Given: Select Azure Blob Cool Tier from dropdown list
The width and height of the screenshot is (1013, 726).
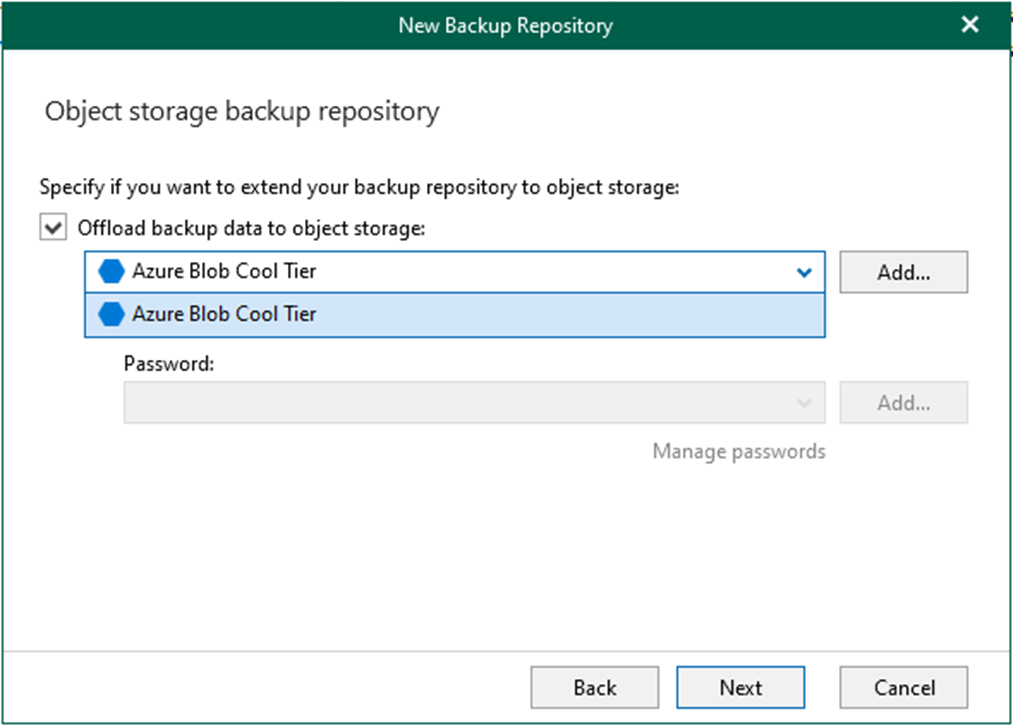Looking at the screenshot, I should (x=455, y=315).
